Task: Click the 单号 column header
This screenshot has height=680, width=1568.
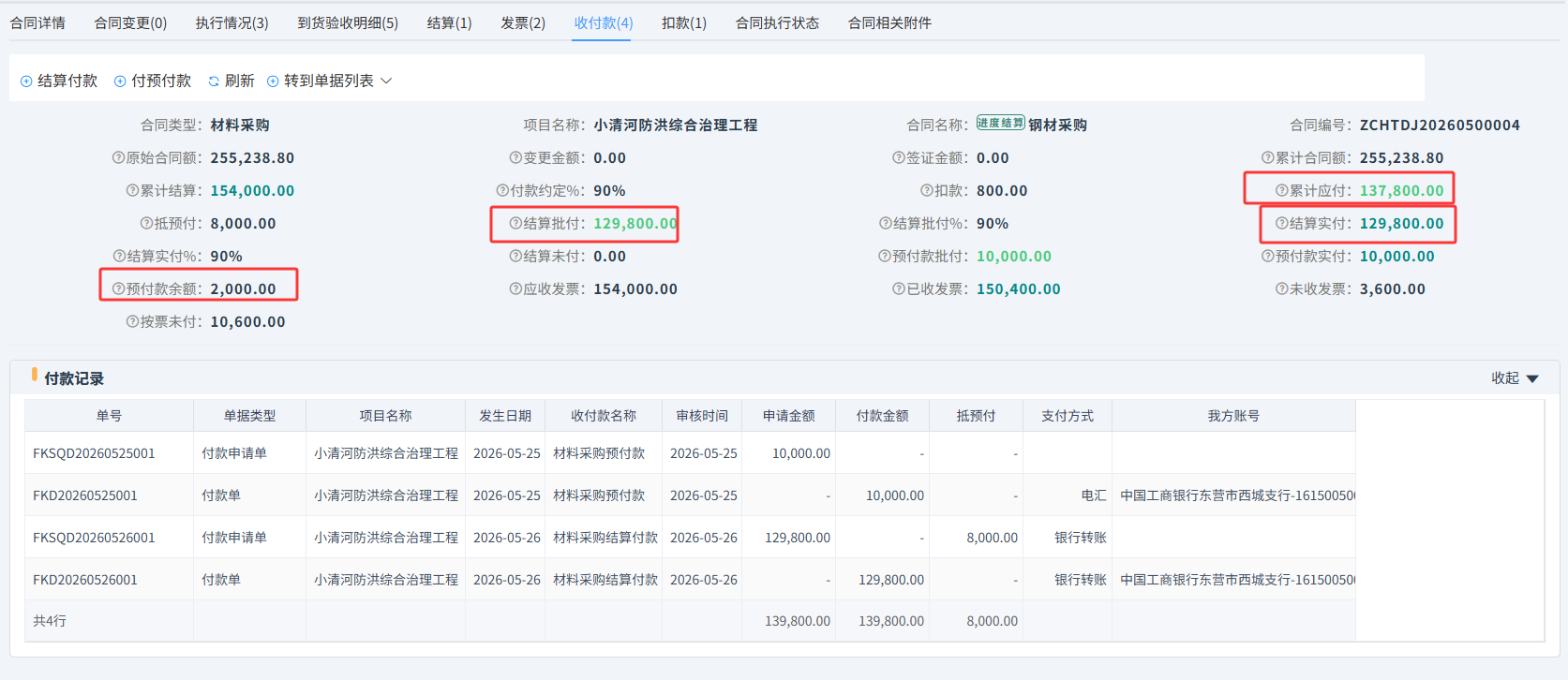Action: tap(109, 415)
